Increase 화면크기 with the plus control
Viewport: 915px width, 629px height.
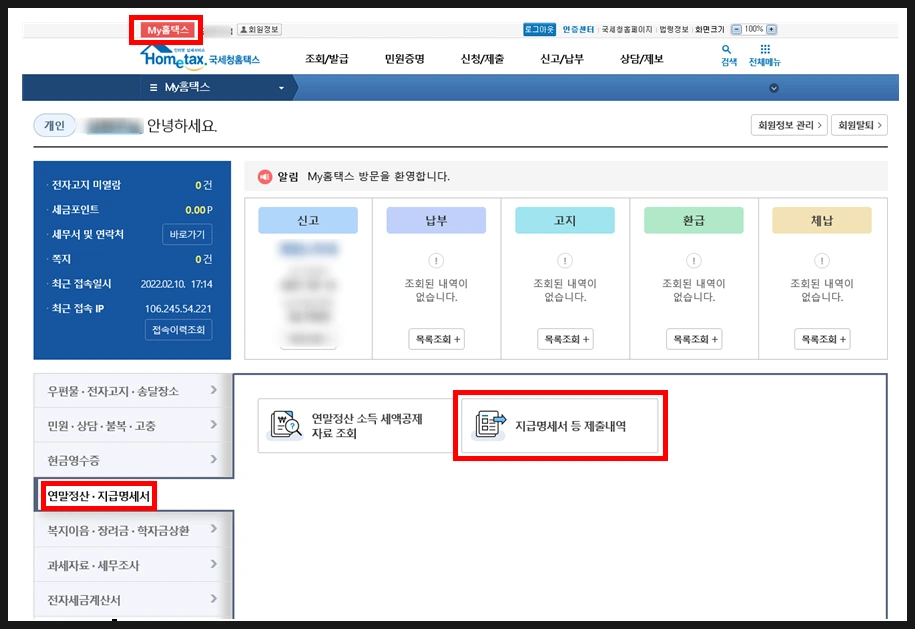pyautogui.click(x=771, y=29)
